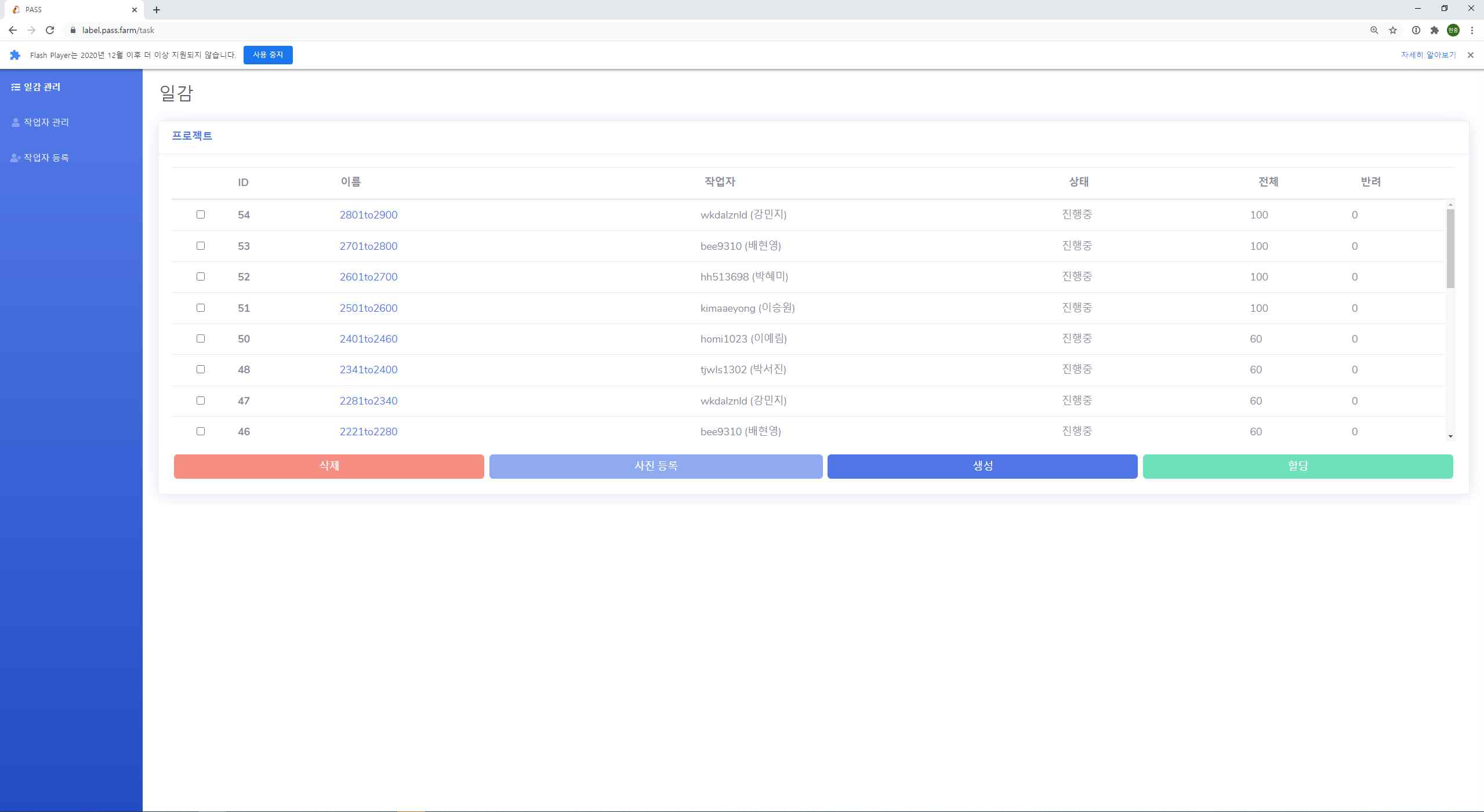Click the ID column header

coord(243,183)
